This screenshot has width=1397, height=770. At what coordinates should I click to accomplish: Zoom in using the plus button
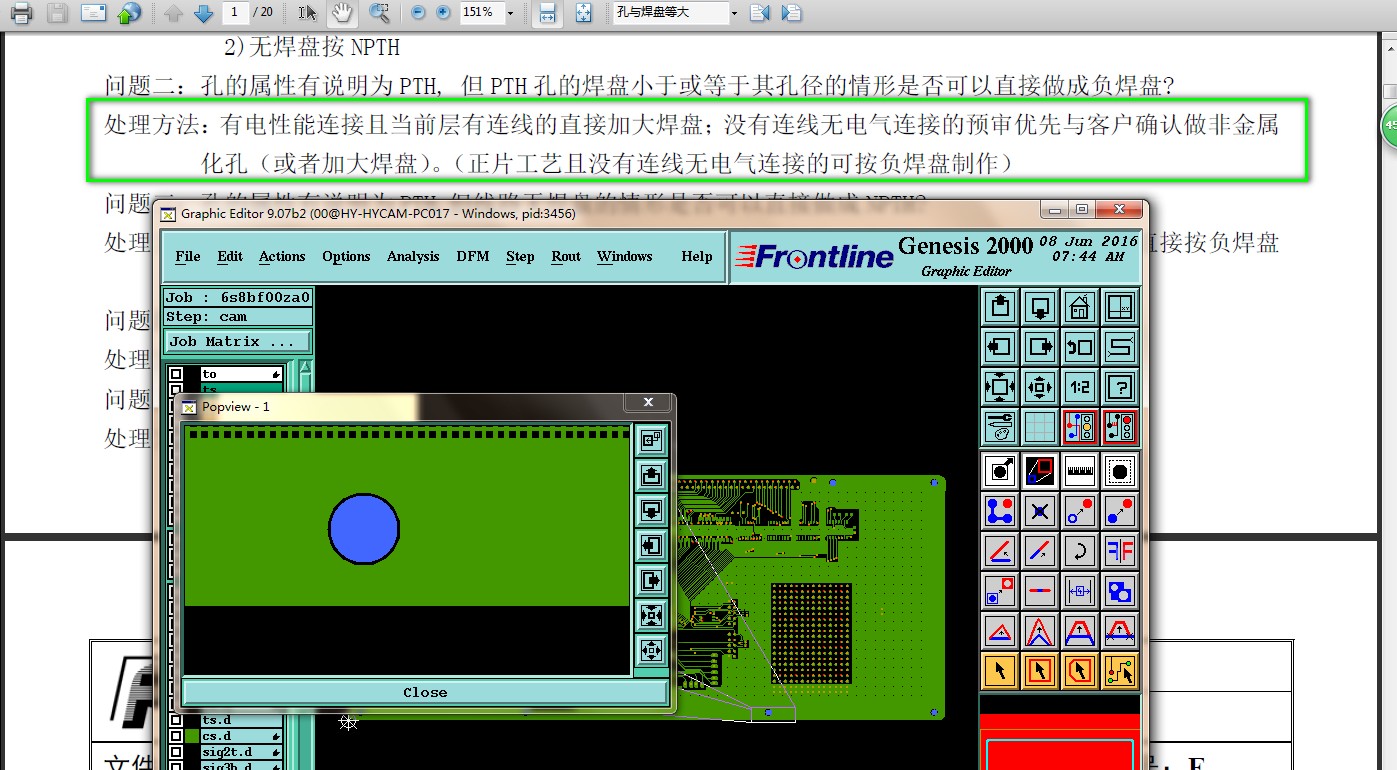pos(444,13)
